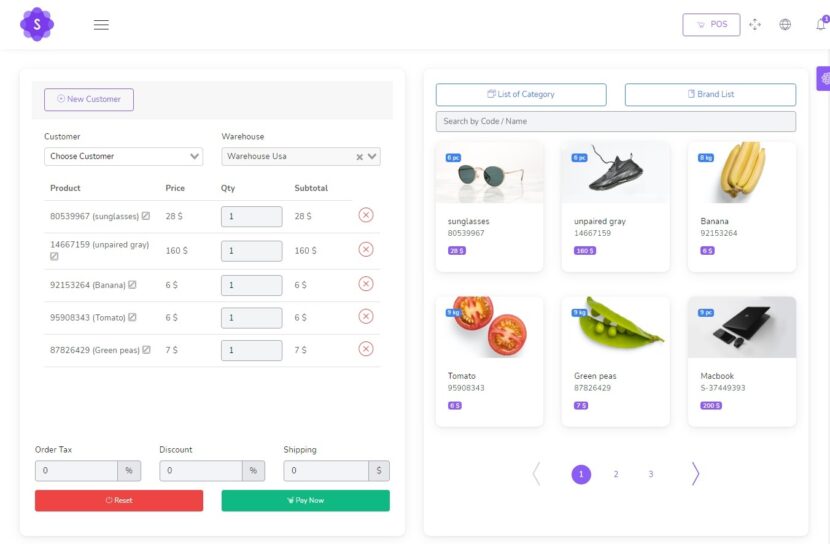Click the Price column header

click(x=175, y=188)
